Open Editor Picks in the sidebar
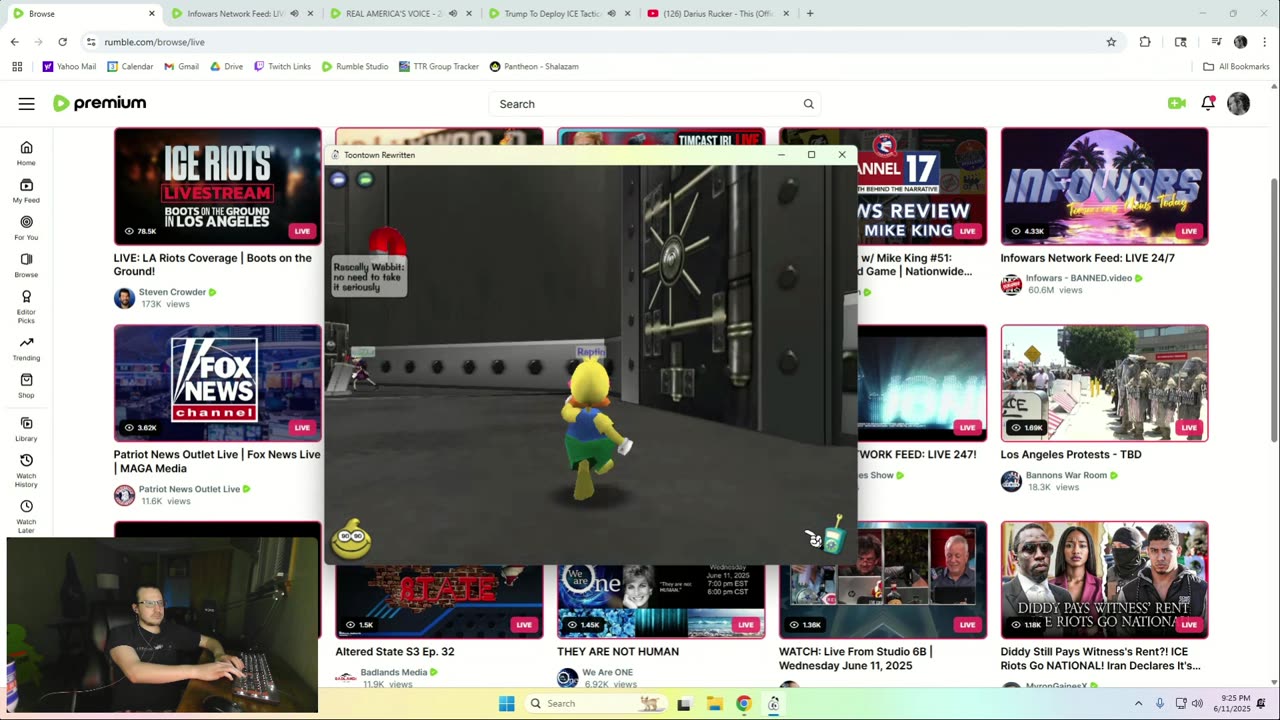1280x720 pixels. (x=26, y=306)
